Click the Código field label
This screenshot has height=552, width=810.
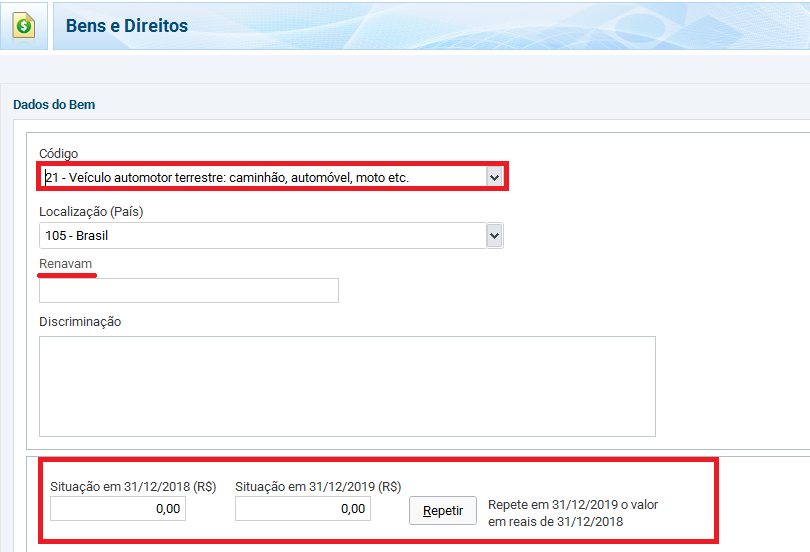coord(58,153)
